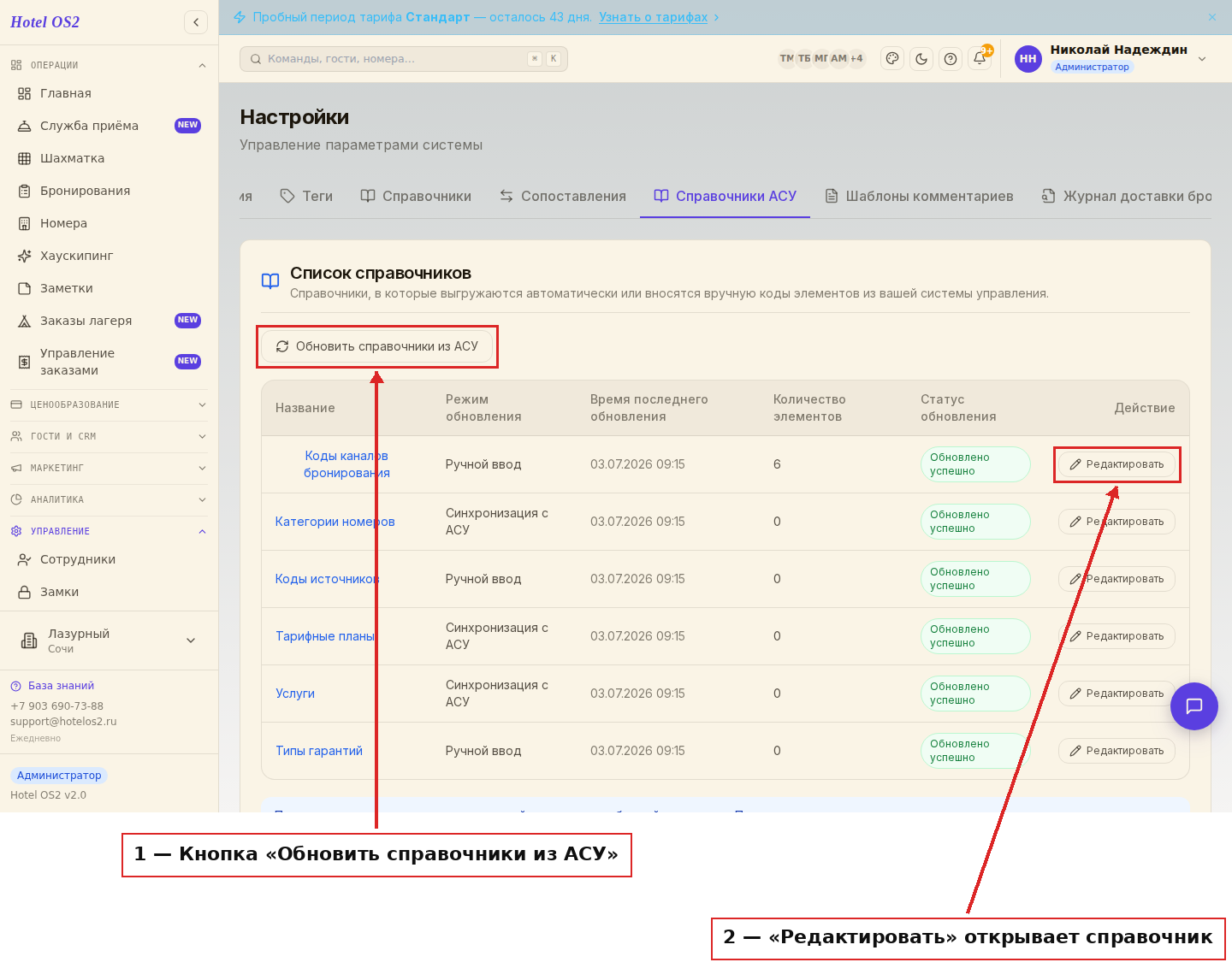Open Коды каналов бронирования directory
Screen dimensions: 1232x980
pos(346,464)
